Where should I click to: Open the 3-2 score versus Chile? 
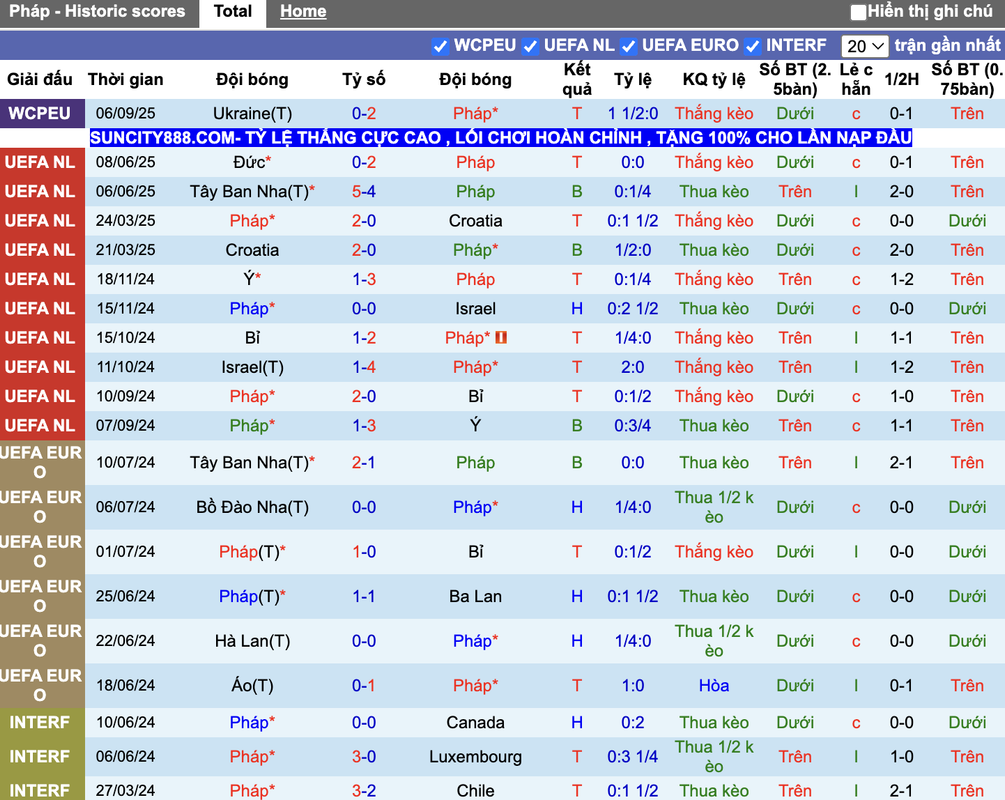pos(363,790)
